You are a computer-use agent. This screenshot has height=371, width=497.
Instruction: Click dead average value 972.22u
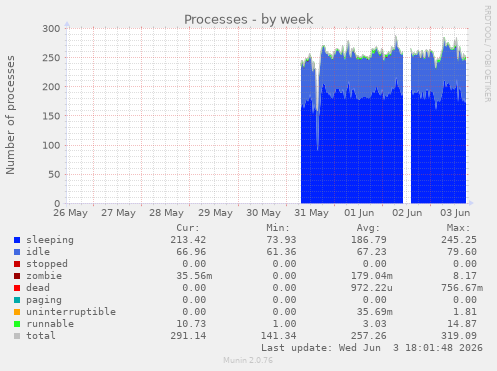tap(372, 288)
